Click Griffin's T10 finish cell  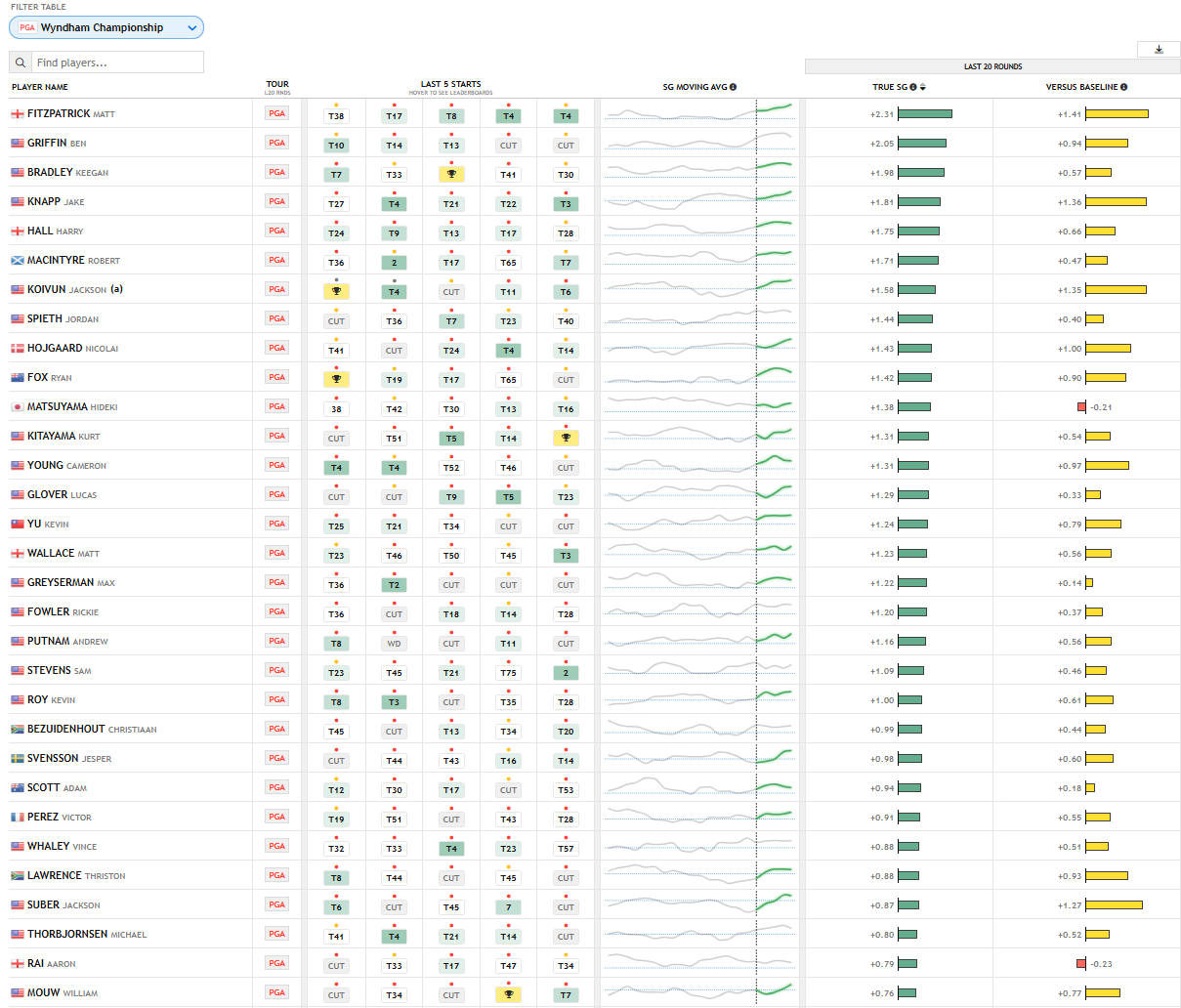[336, 145]
